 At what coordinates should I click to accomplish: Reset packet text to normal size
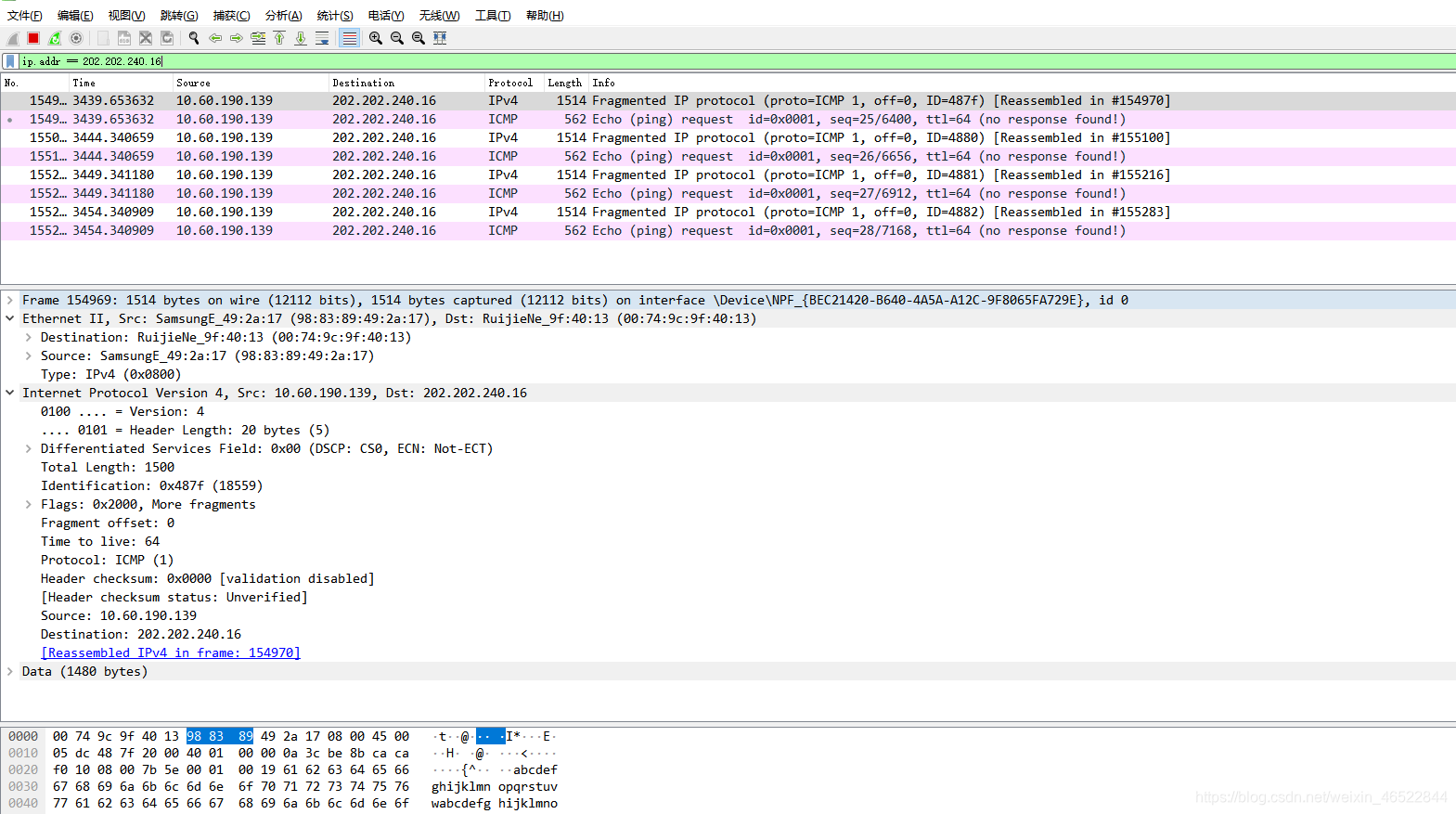(419, 38)
